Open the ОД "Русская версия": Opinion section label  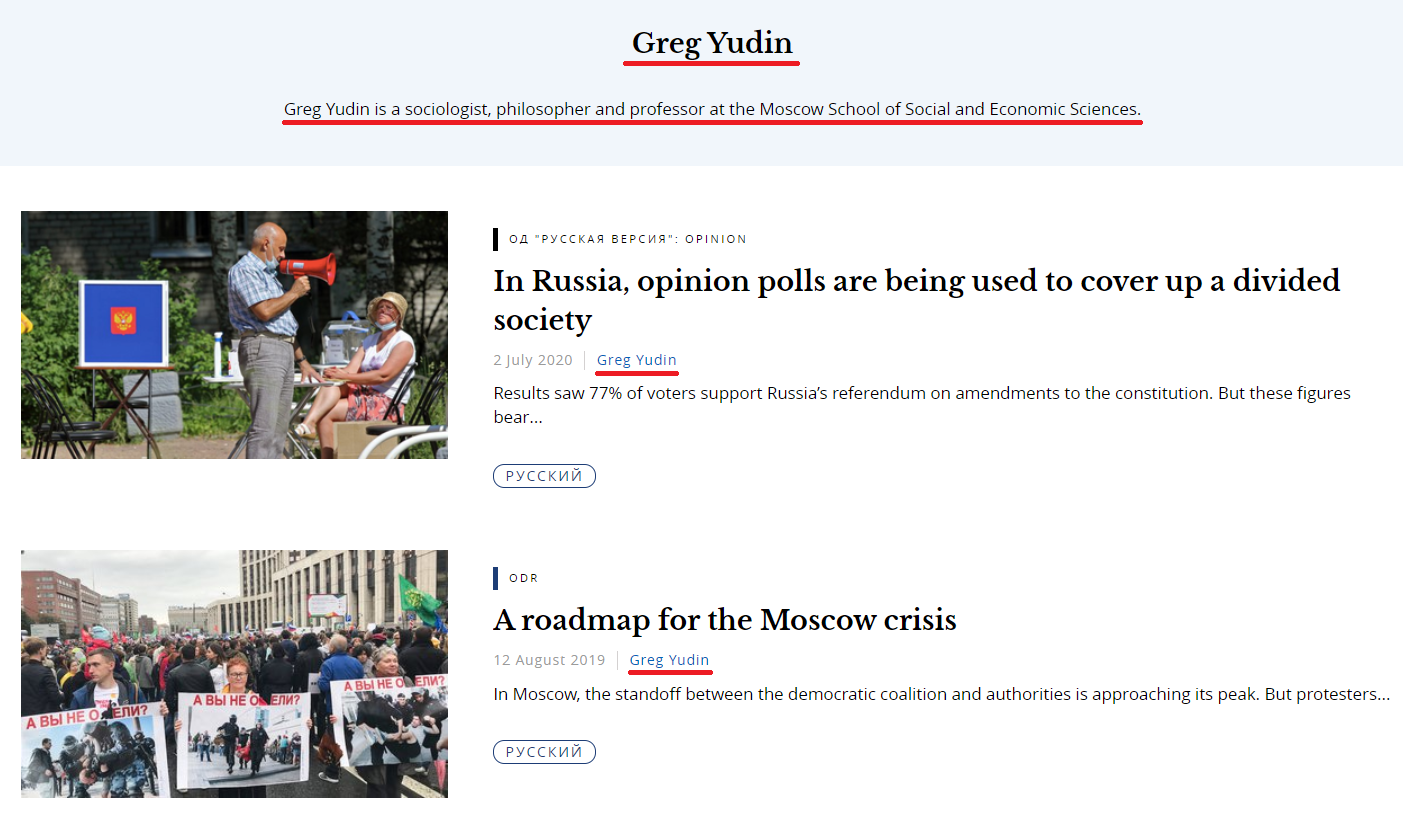coord(628,239)
